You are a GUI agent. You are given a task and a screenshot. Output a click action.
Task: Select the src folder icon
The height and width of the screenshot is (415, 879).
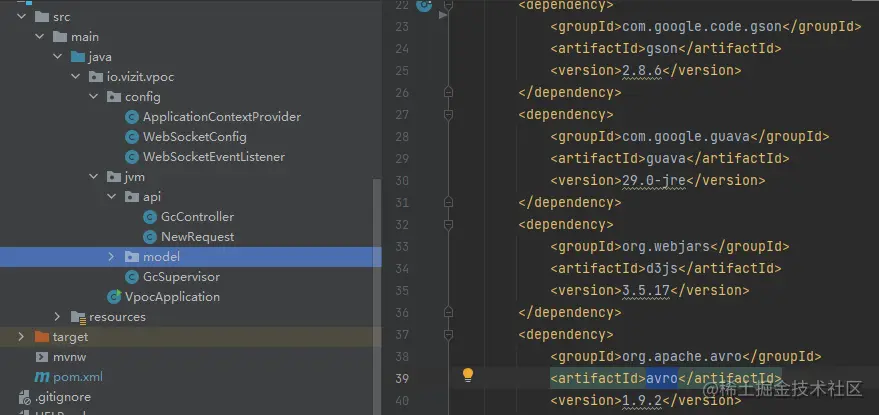pyautogui.click(x=41, y=17)
